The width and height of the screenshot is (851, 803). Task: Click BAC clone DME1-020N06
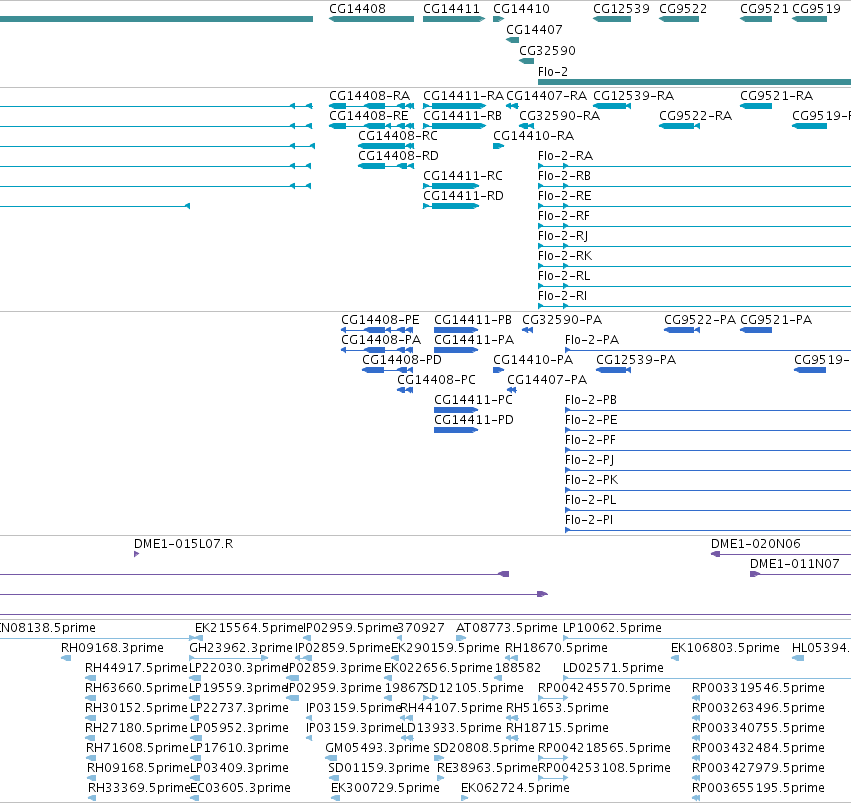coord(755,544)
